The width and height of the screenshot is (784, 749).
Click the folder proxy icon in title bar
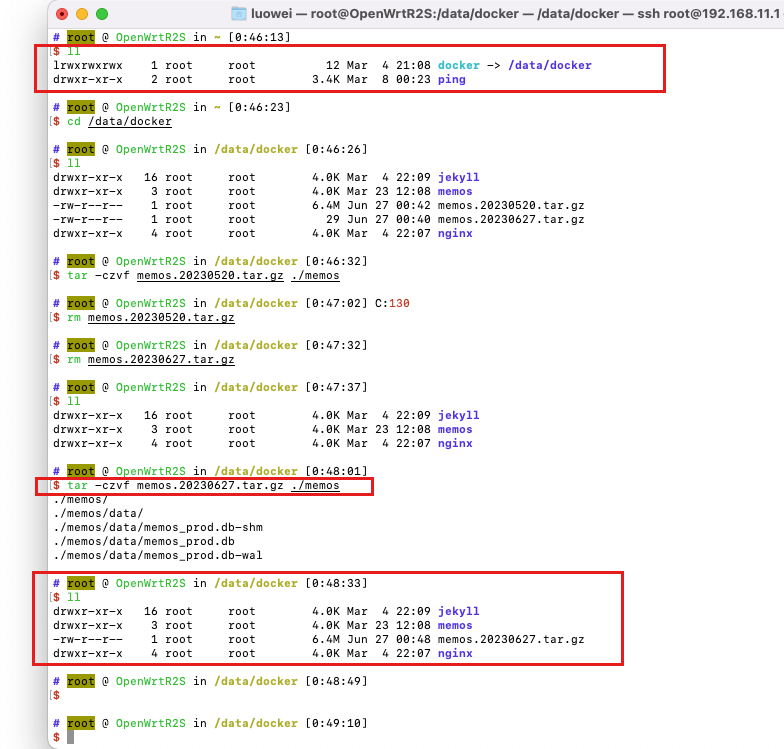tap(240, 14)
